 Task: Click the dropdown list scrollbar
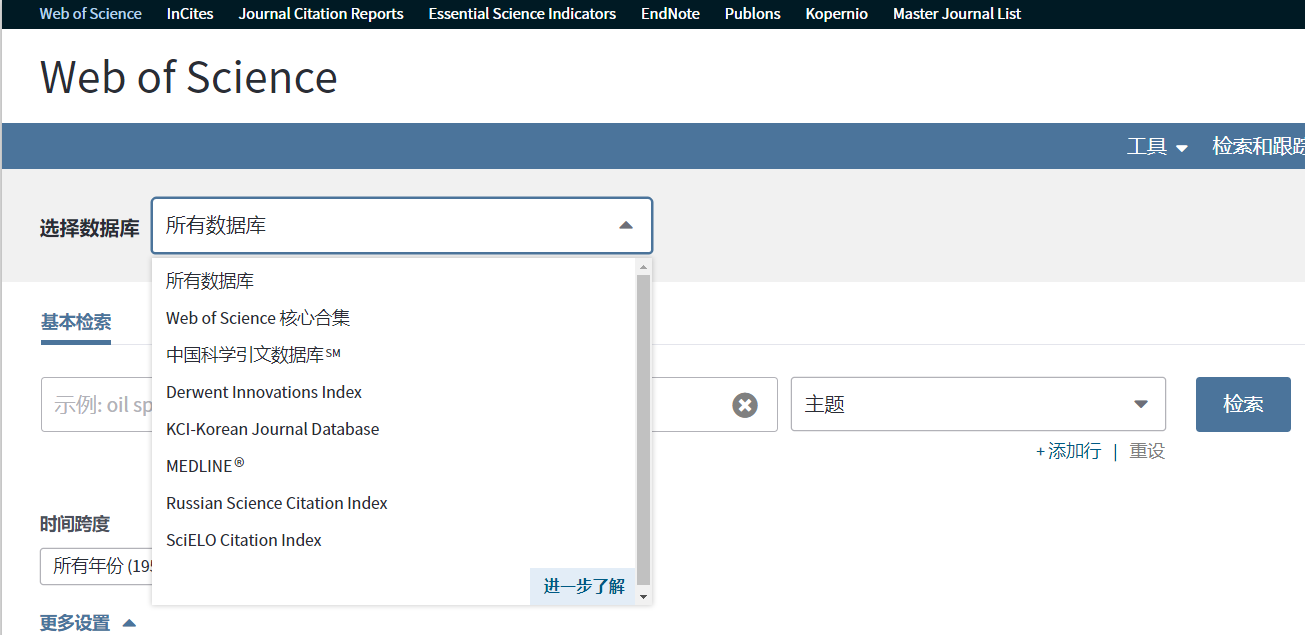point(644,430)
